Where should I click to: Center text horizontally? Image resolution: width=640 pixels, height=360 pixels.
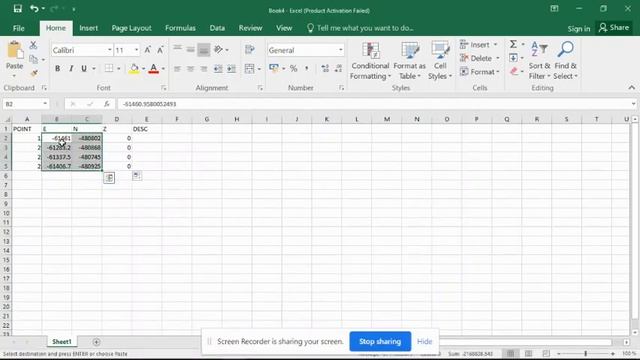(x=190, y=69)
